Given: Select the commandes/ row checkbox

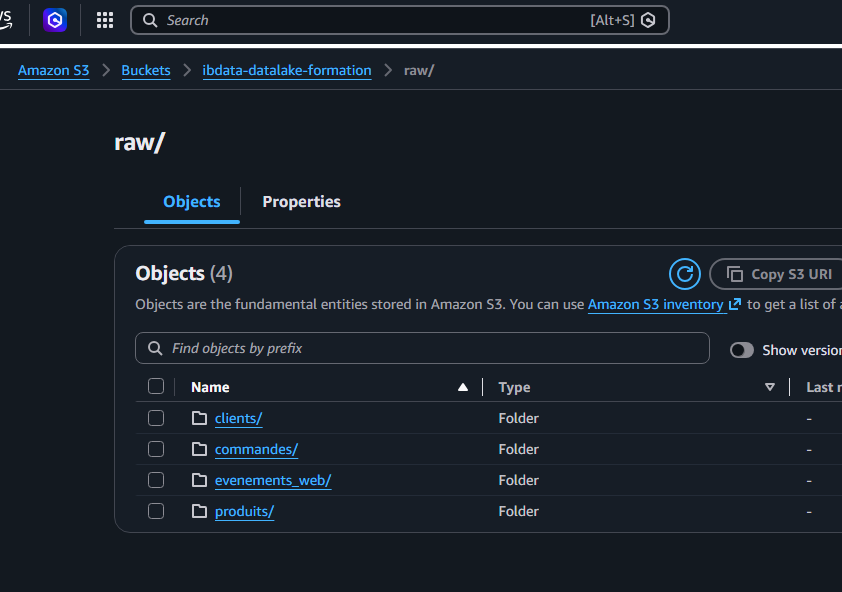Looking at the screenshot, I should coord(156,449).
